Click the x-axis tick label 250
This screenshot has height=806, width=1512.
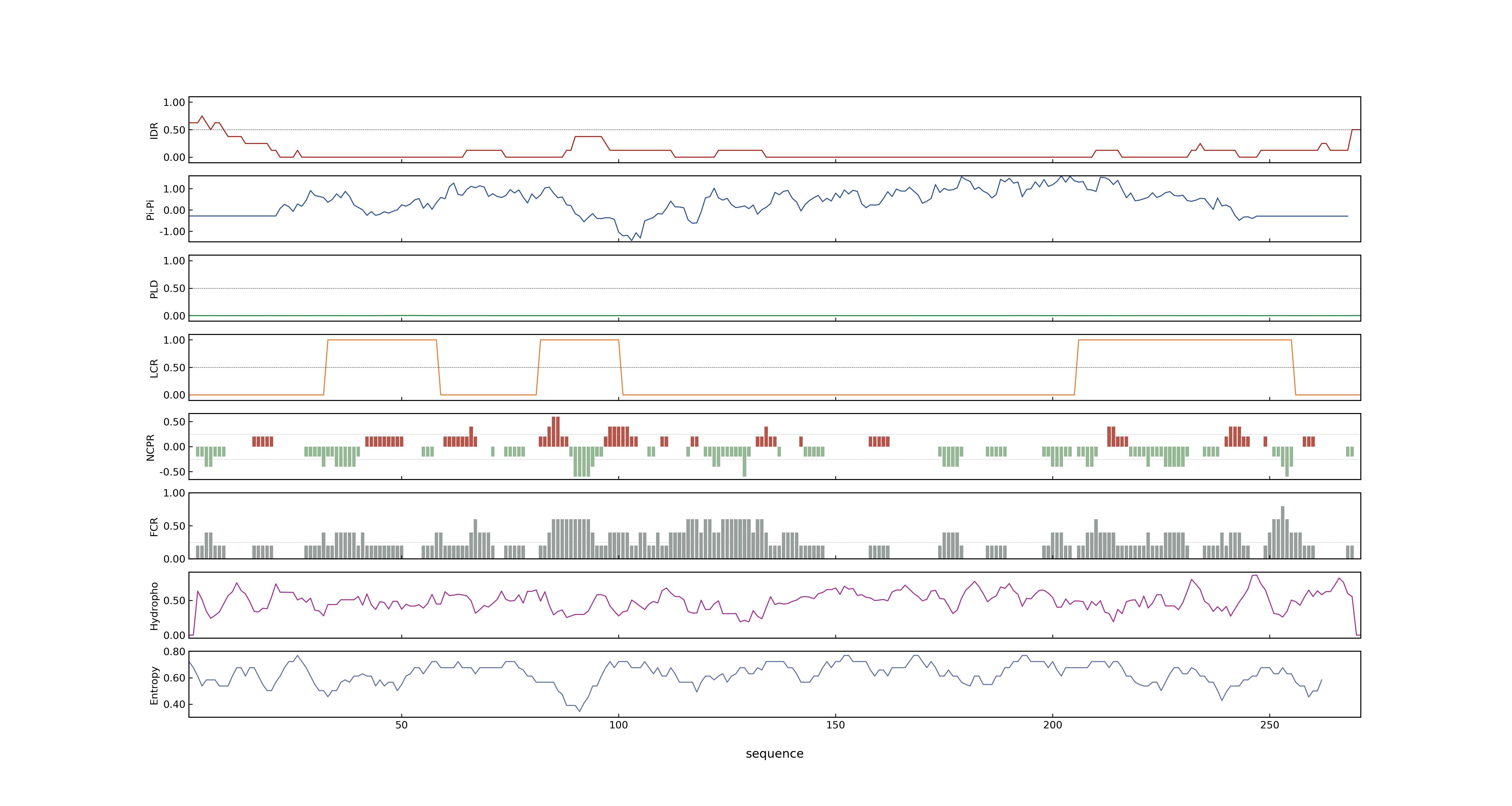pos(1270,725)
